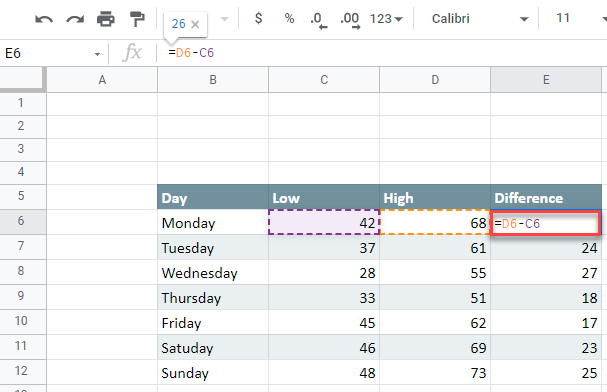Click Satuday's high value 69
Screen dimensions: 607x392
point(435,347)
